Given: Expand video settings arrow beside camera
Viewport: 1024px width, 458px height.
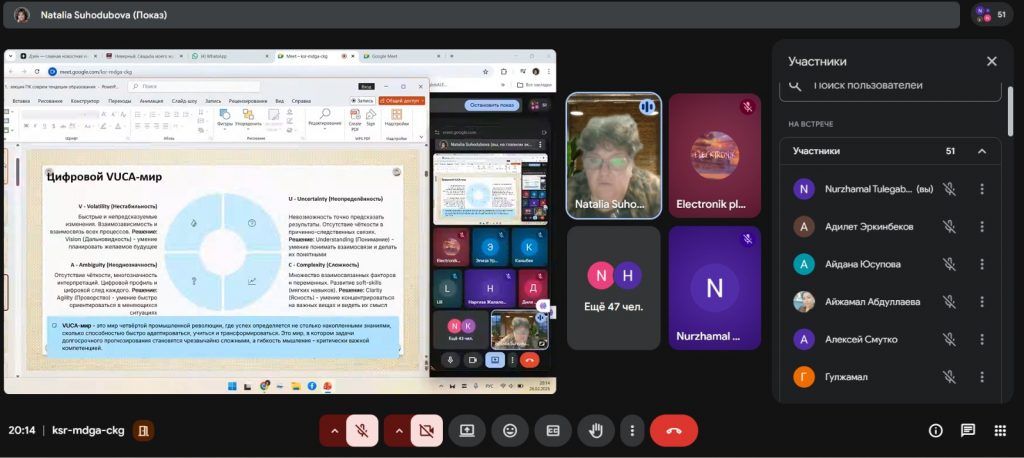Looking at the screenshot, I should [398, 430].
